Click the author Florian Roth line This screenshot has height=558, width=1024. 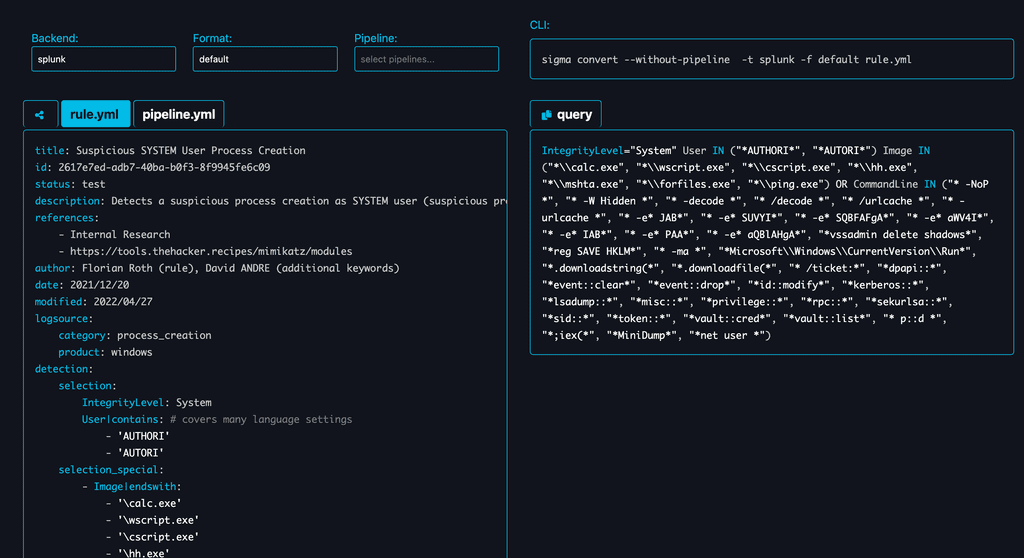click(217, 268)
